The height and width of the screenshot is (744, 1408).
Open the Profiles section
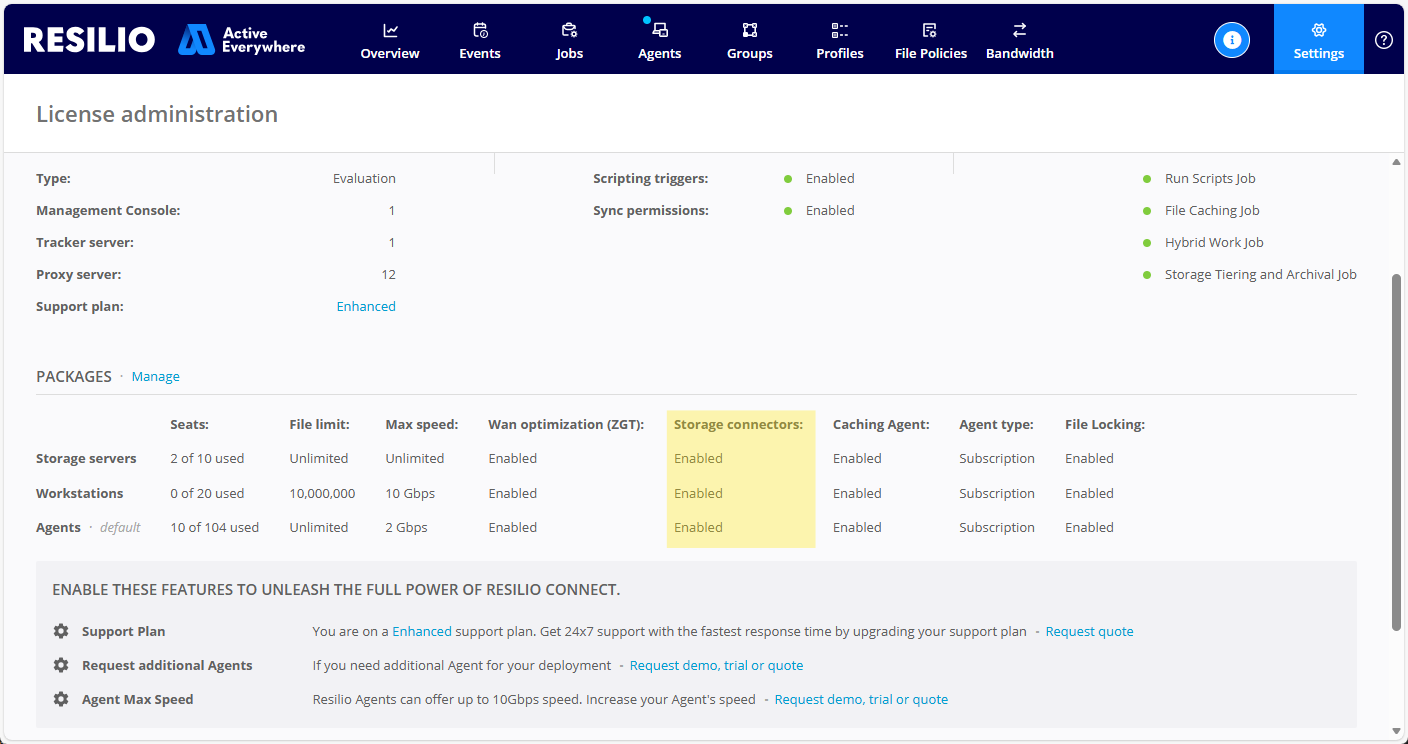coord(839,40)
